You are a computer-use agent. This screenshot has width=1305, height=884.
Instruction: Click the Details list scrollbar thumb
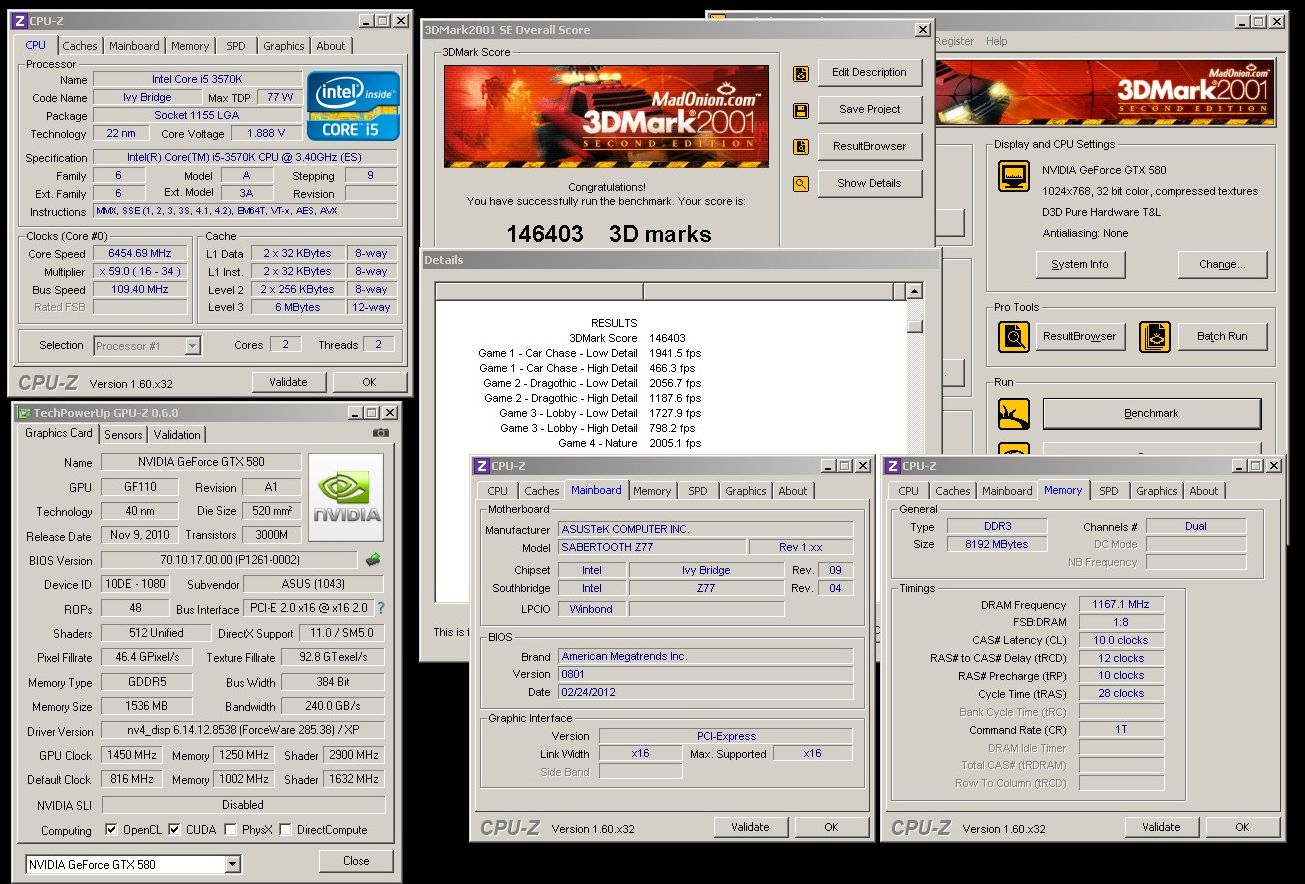[914, 326]
